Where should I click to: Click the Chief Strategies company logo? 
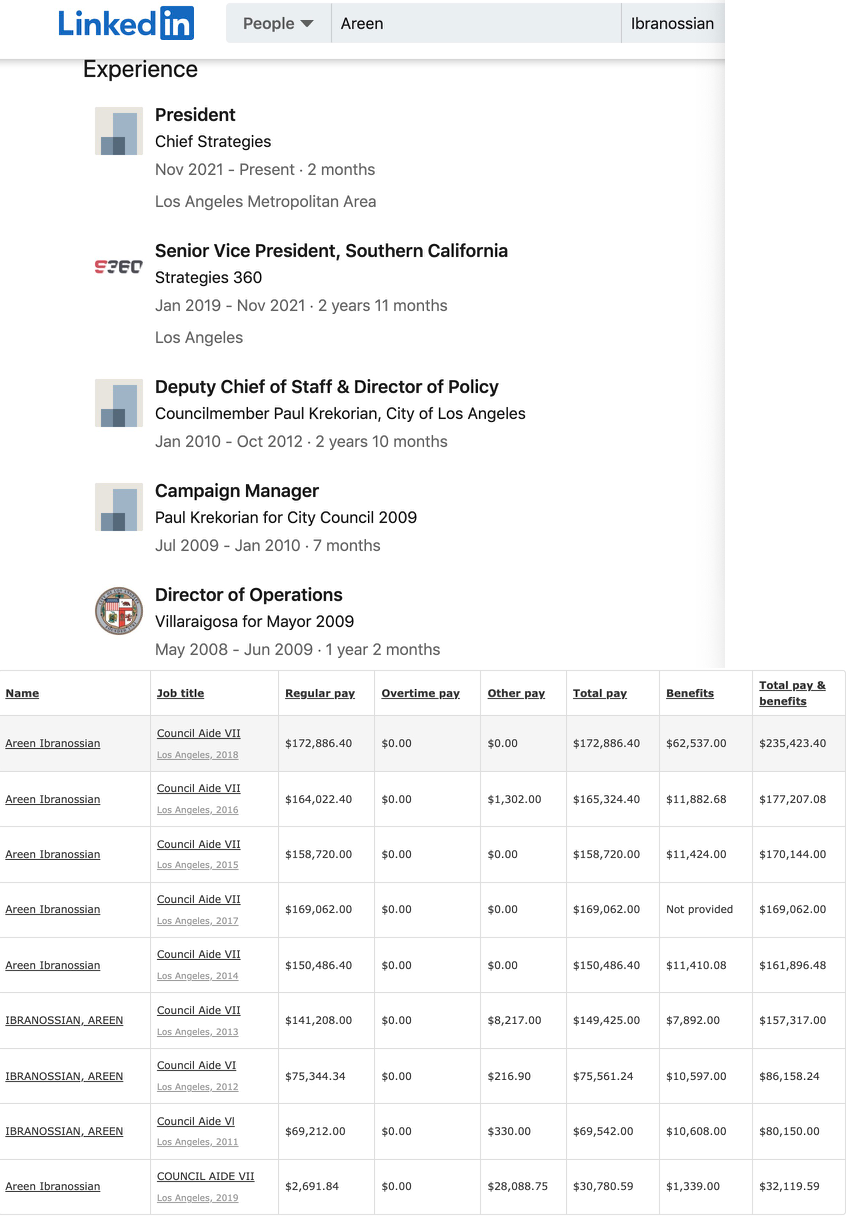tap(119, 132)
